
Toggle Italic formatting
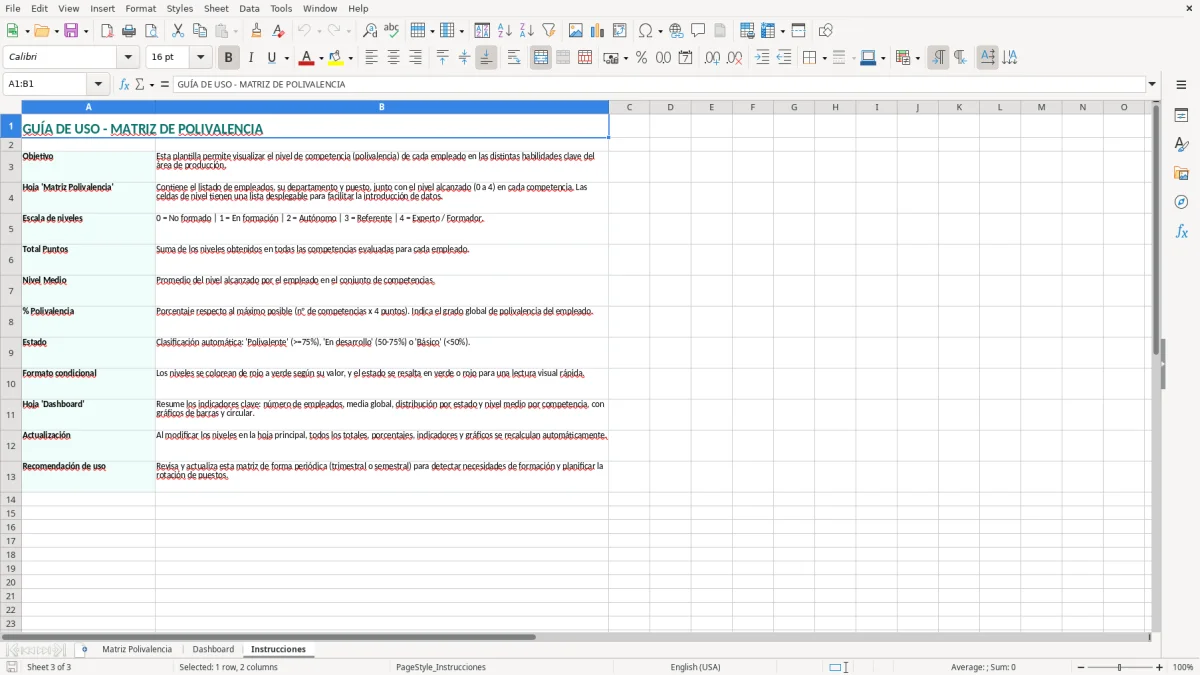pos(250,58)
